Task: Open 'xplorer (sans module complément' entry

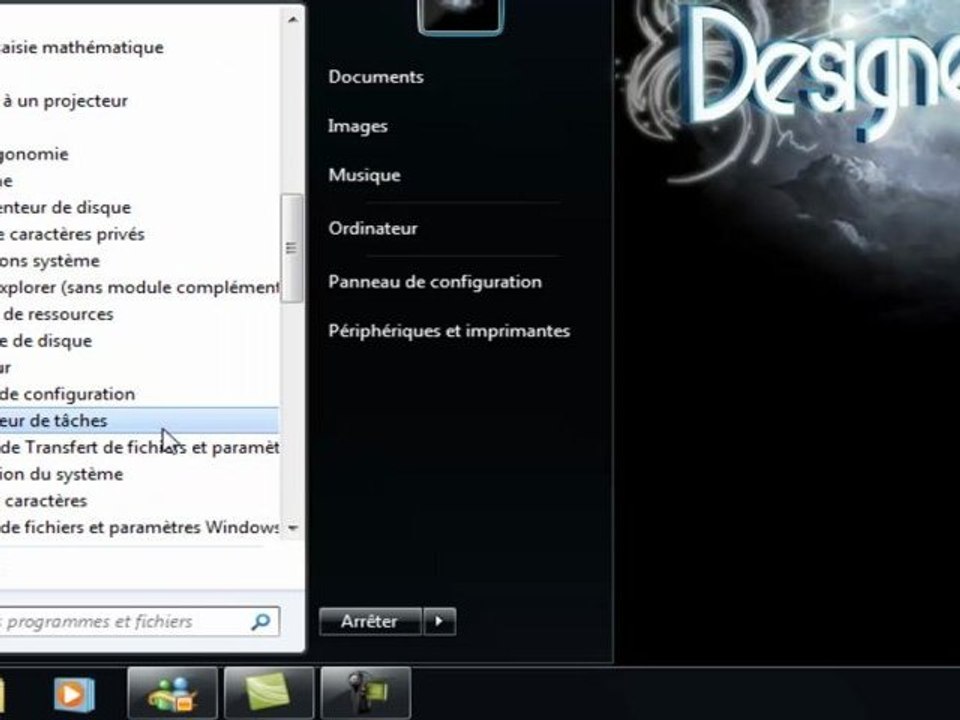Action: click(139, 287)
